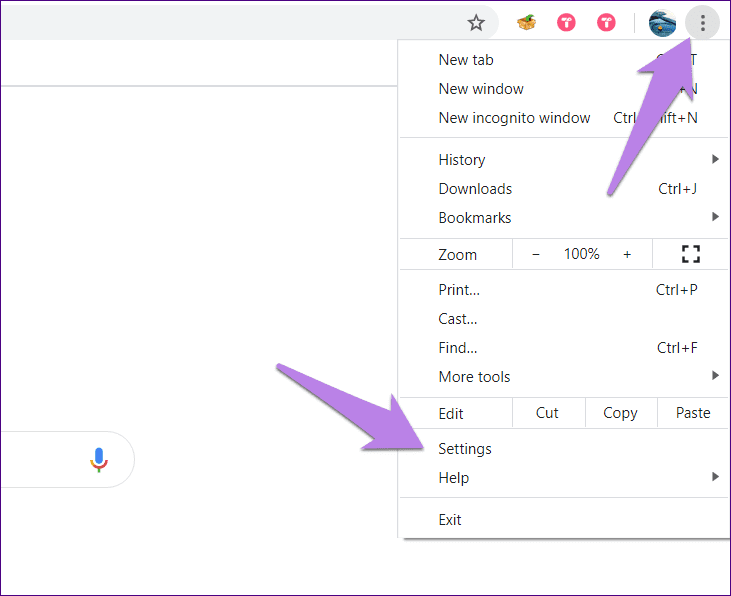Select Print... from the menu
The image size is (731, 596).
pyautogui.click(x=565, y=290)
